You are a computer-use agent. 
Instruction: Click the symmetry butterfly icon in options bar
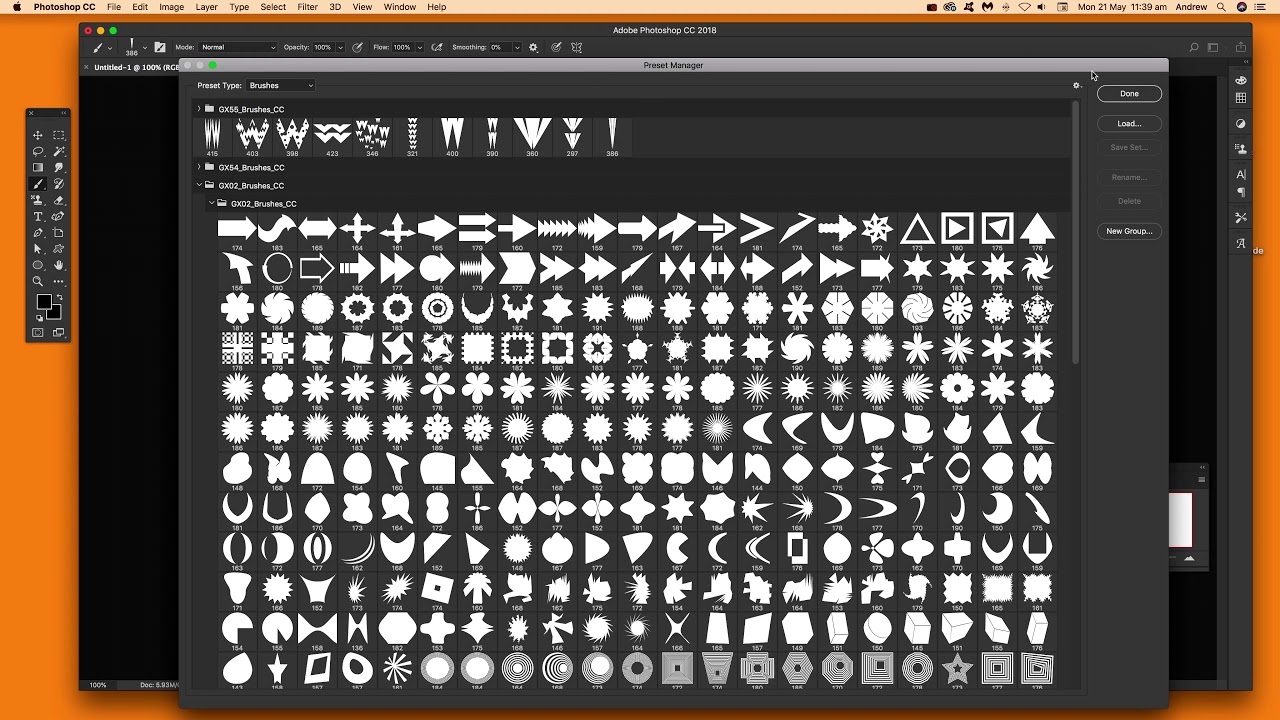(576, 47)
